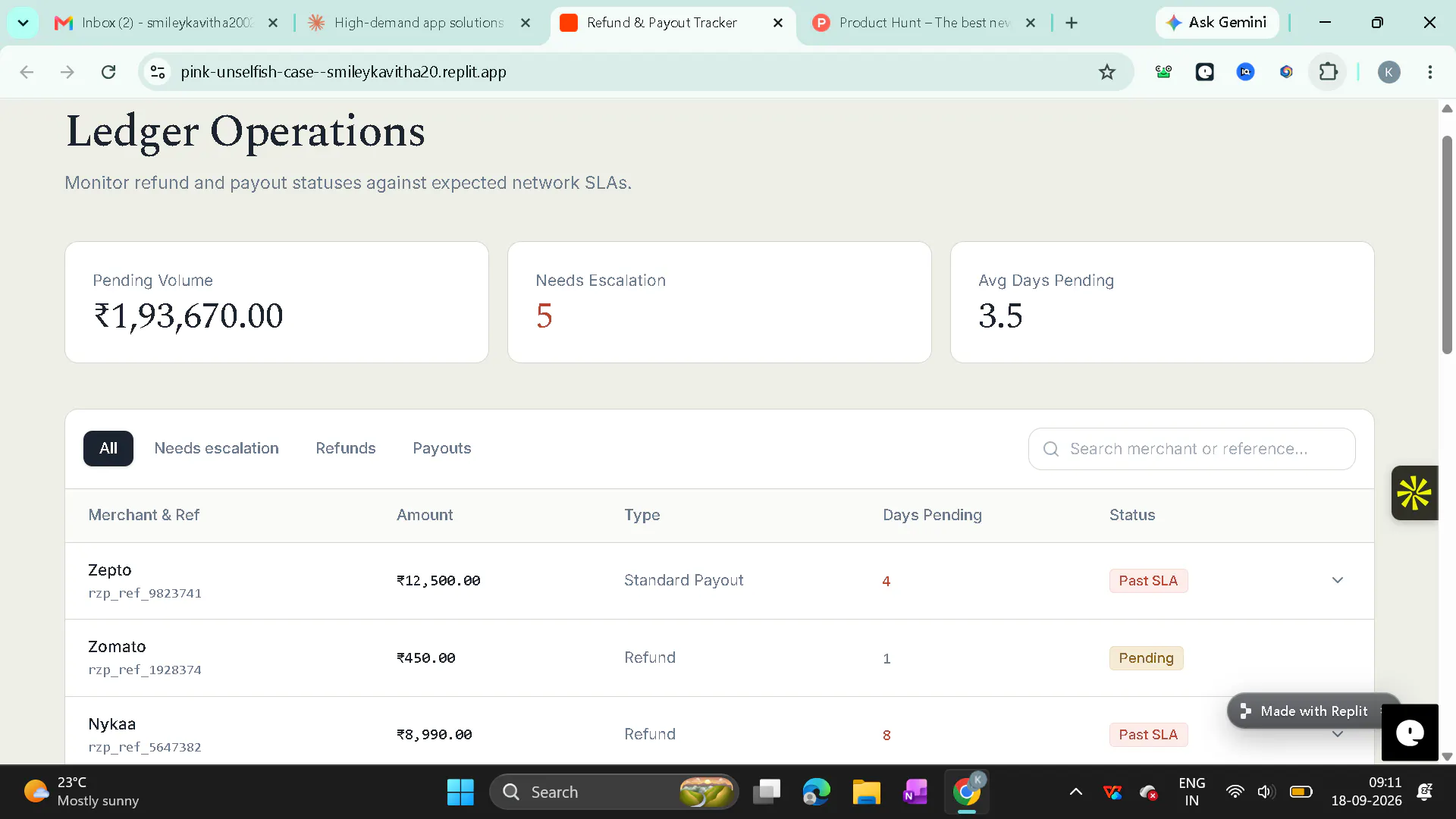Open the notifications bell icon
This screenshot has height=819, width=1456.
point(1425,792)
